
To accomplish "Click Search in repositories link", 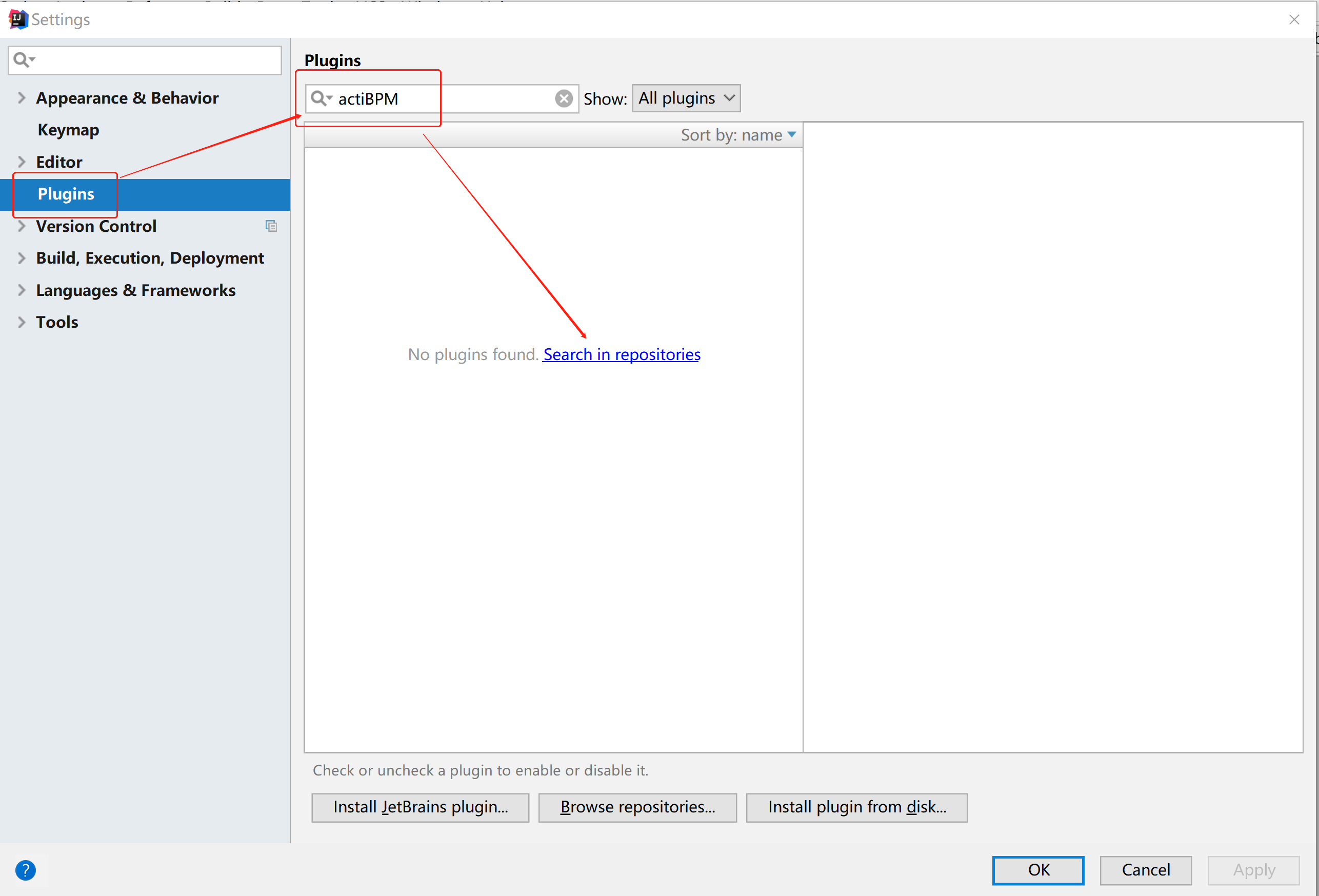I will point(622,354).
